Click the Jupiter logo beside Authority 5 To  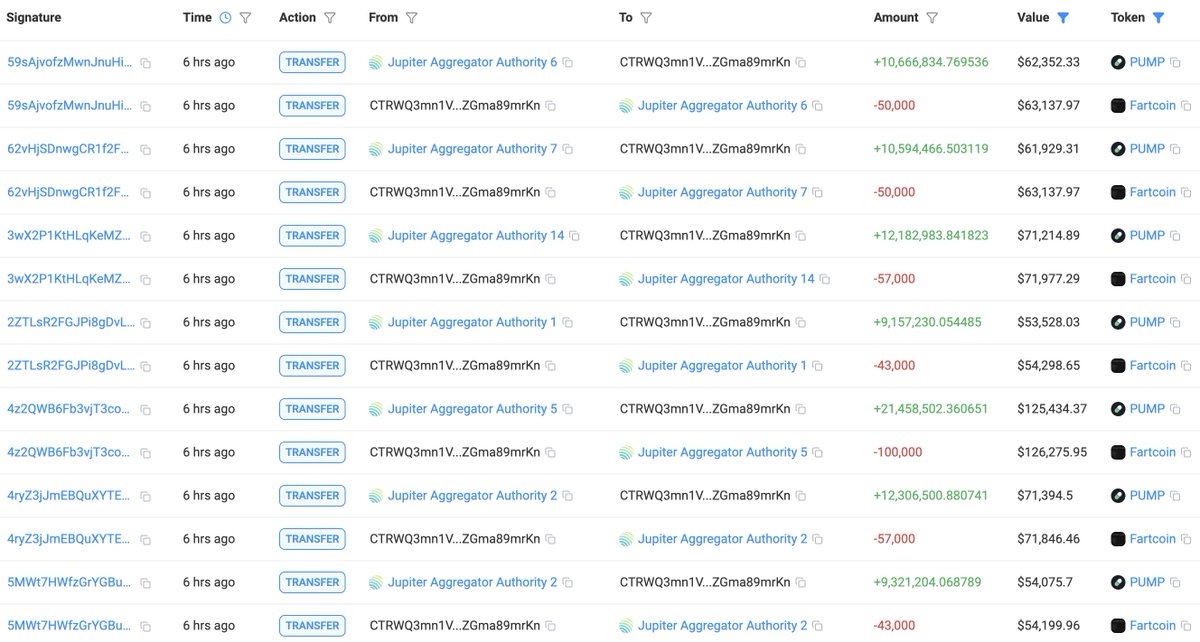click(x=626, y=452)
